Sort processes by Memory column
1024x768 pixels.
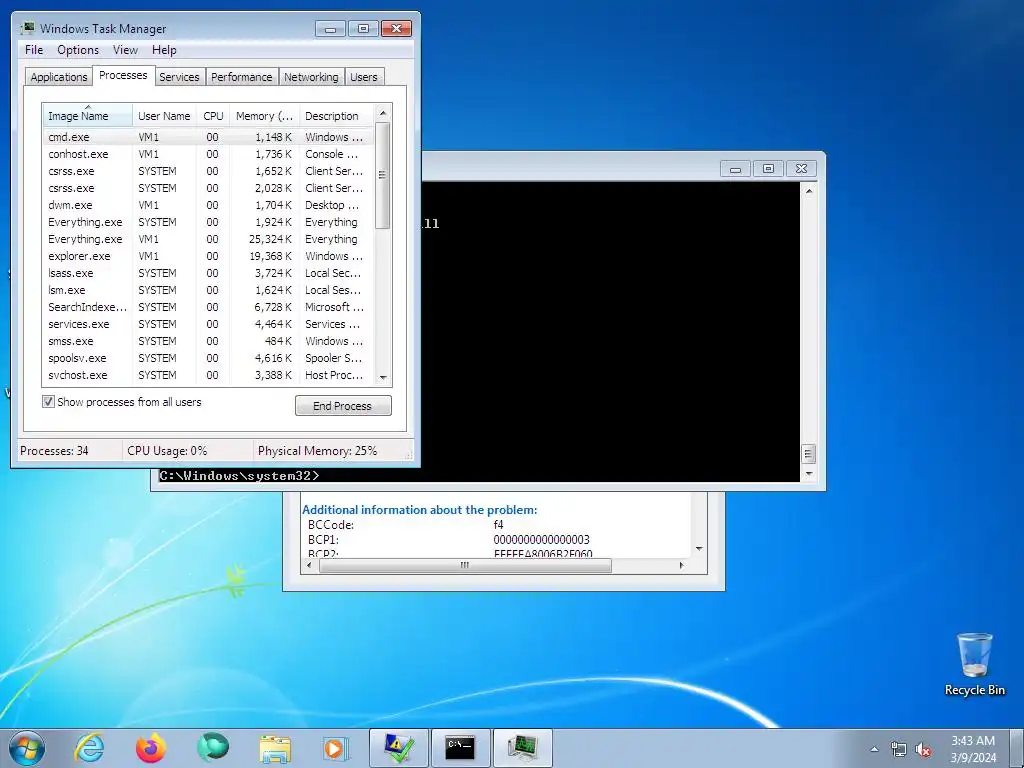[264, 116]
